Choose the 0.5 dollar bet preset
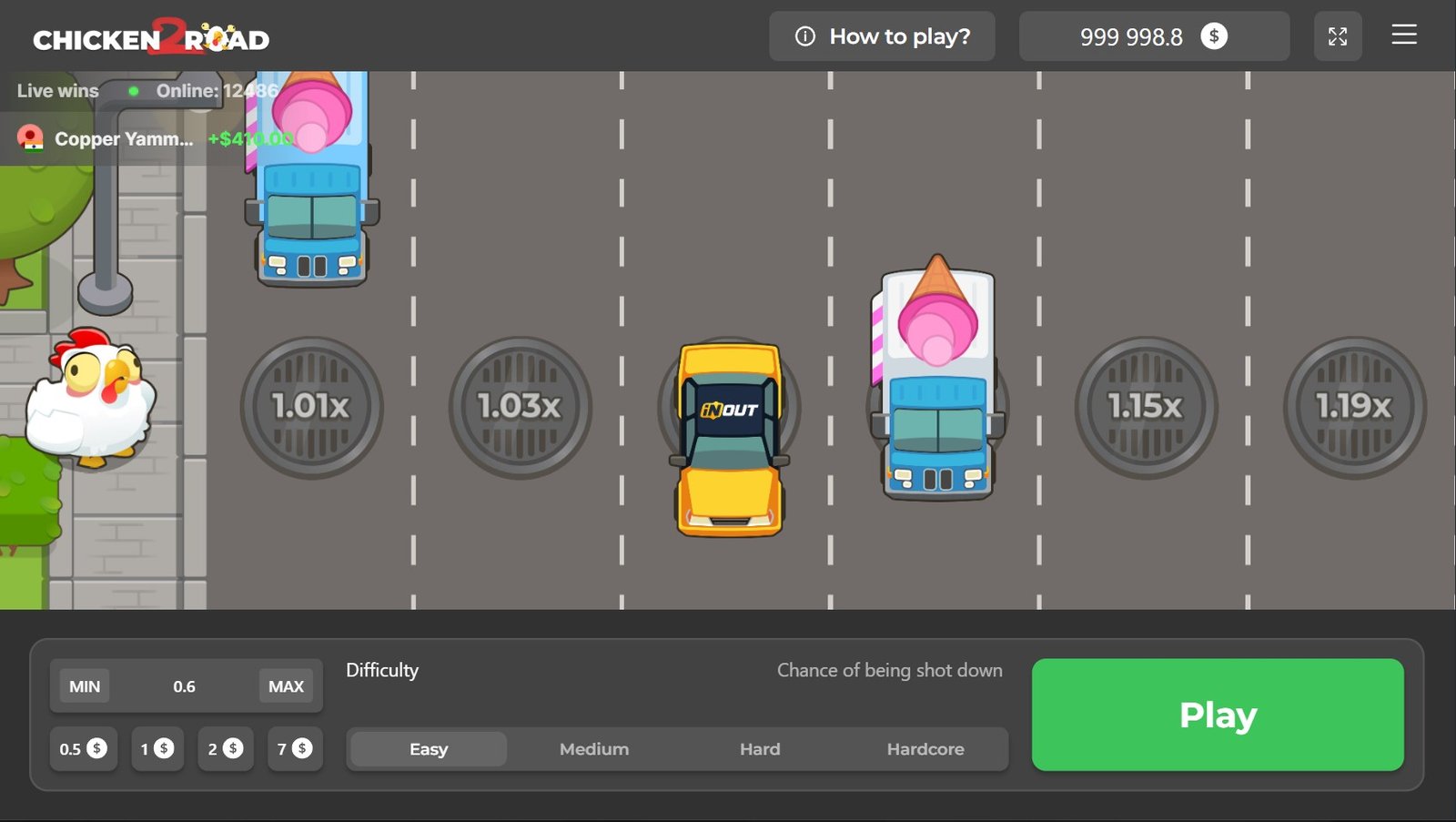The height and width of the screenshot is (822, 1456). tap(83, 749)
